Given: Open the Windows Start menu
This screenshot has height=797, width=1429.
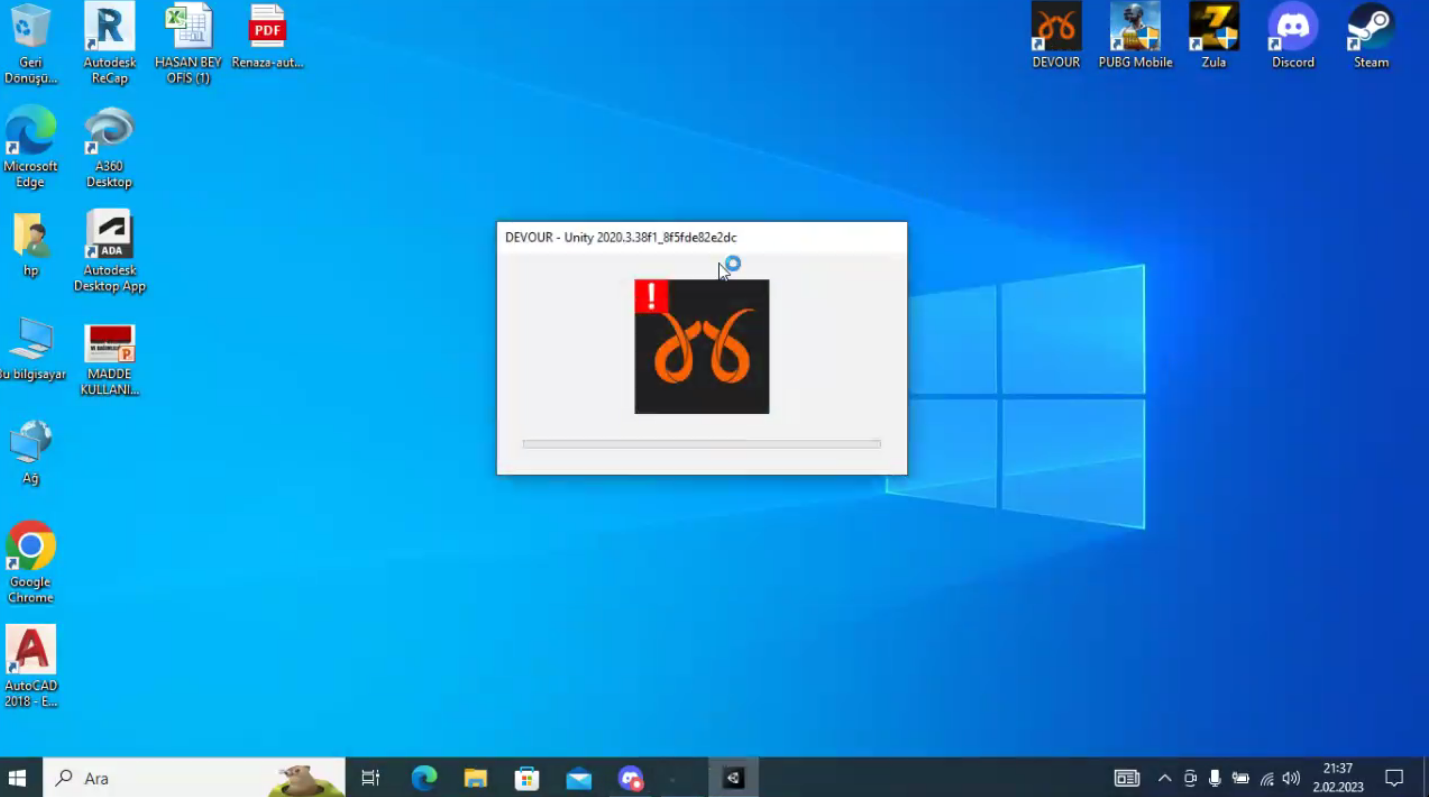Looking at the screenshot, I should click(17, 778).
